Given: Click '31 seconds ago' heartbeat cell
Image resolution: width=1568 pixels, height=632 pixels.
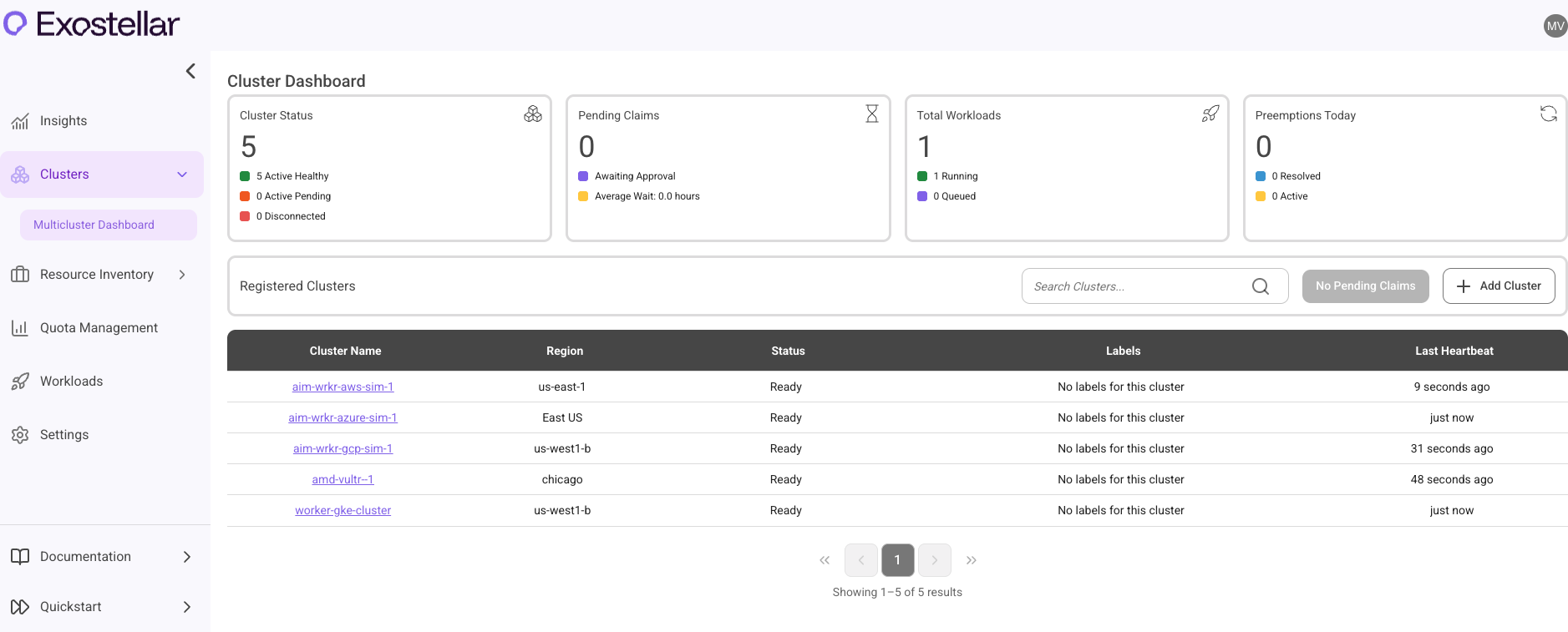Looking at the screenshot, I should 1452,448.
